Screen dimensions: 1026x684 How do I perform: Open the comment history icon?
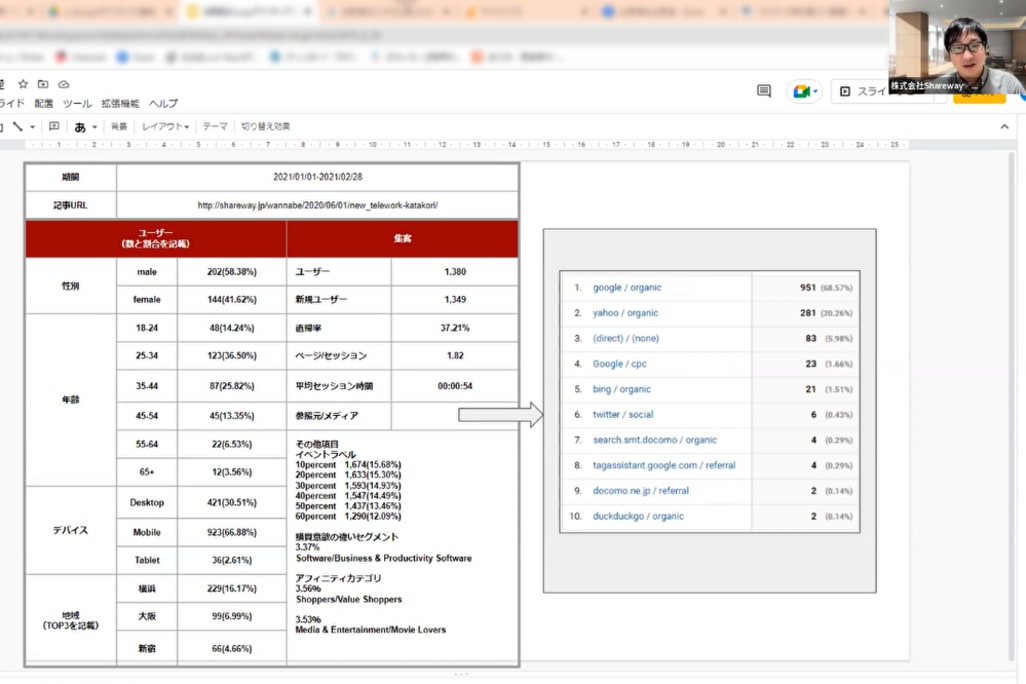(x=764, y=91)
